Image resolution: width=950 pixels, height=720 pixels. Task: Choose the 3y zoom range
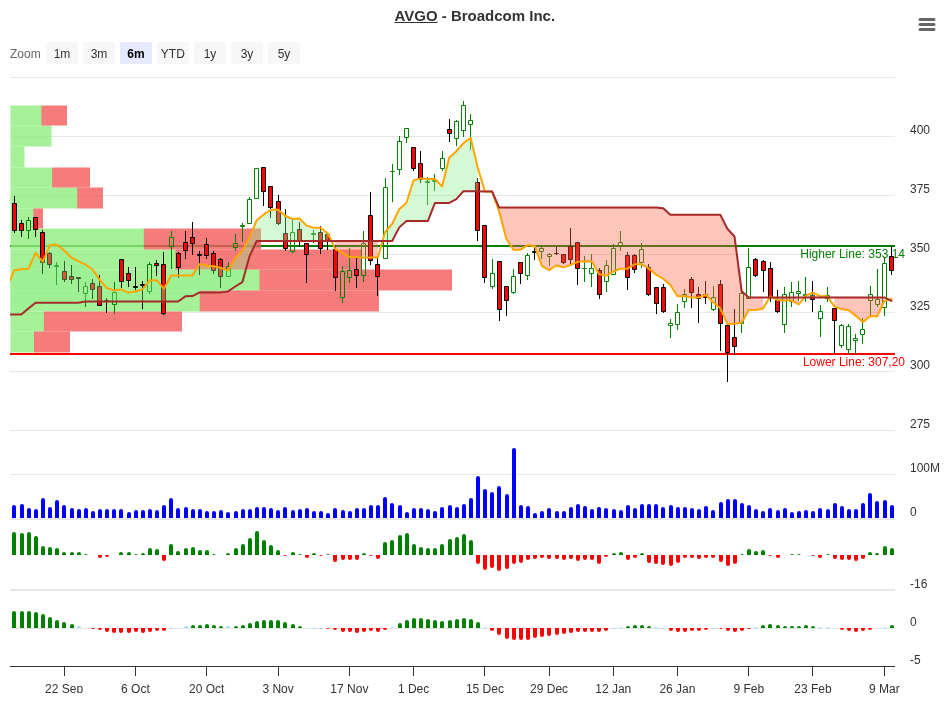(247, 53)
